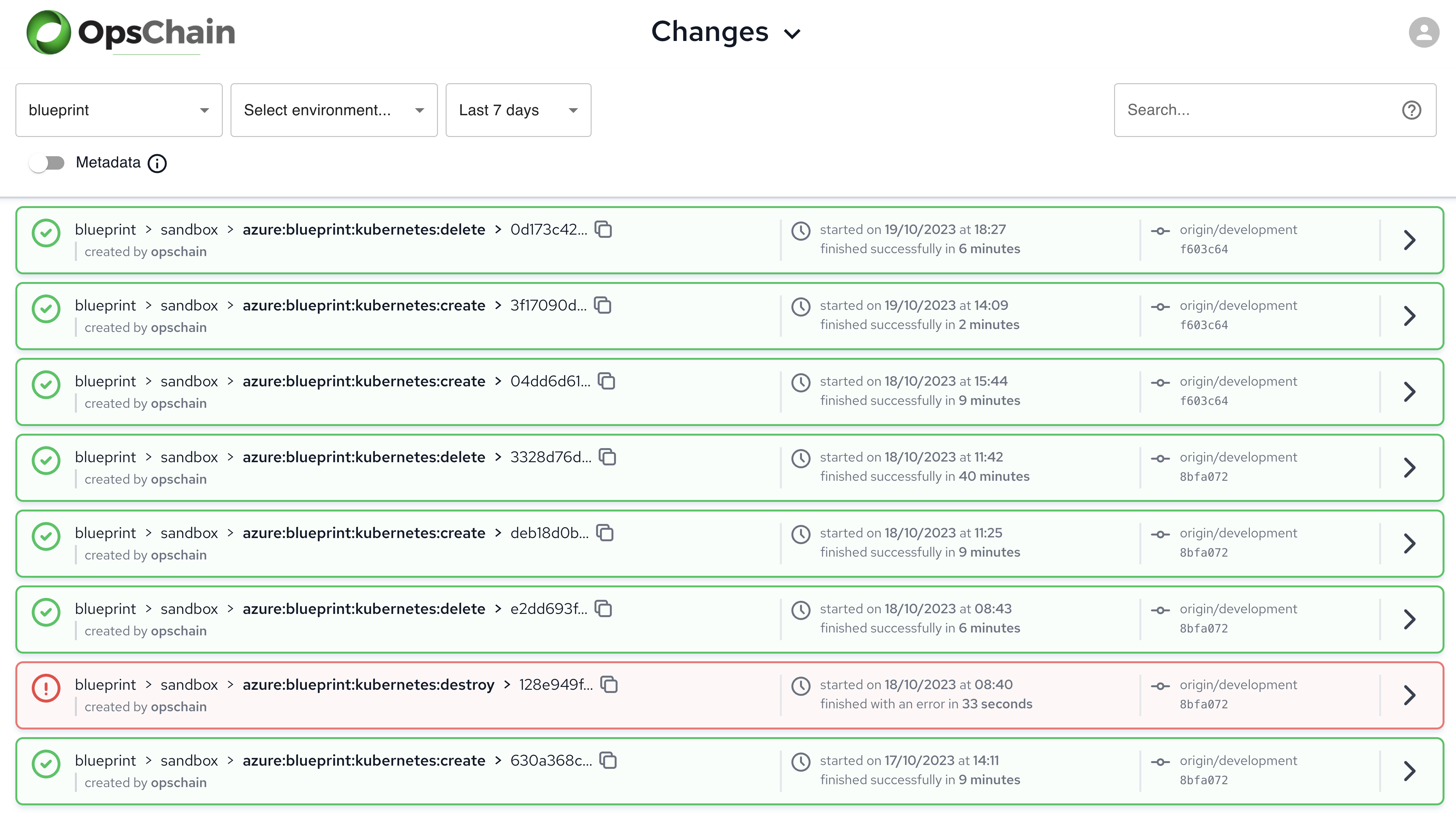Copy change ID 3f17090d

[x=603, y=305]
